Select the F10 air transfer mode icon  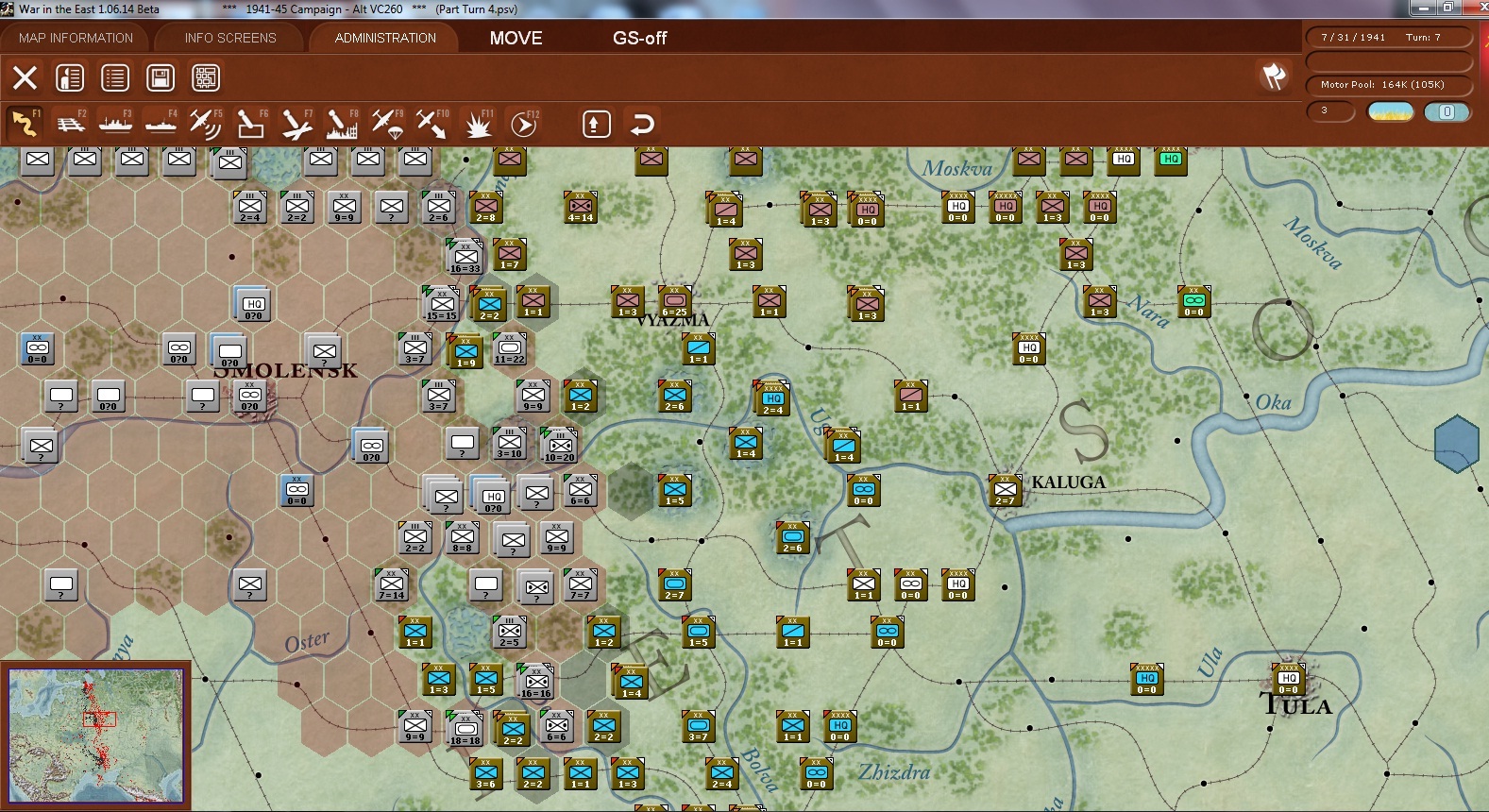tap(432, 124)
